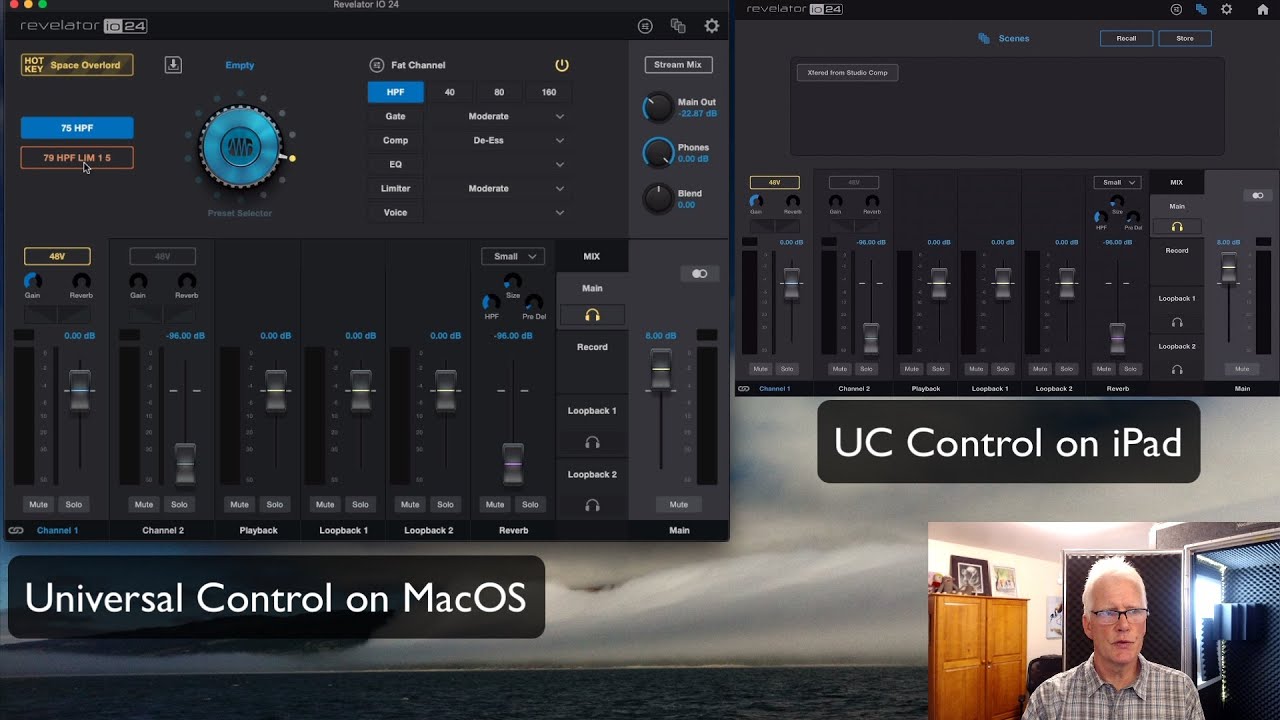1280x720 pixels.
Task: Set HPF frequency to 40
Action: tap(450, 92)
